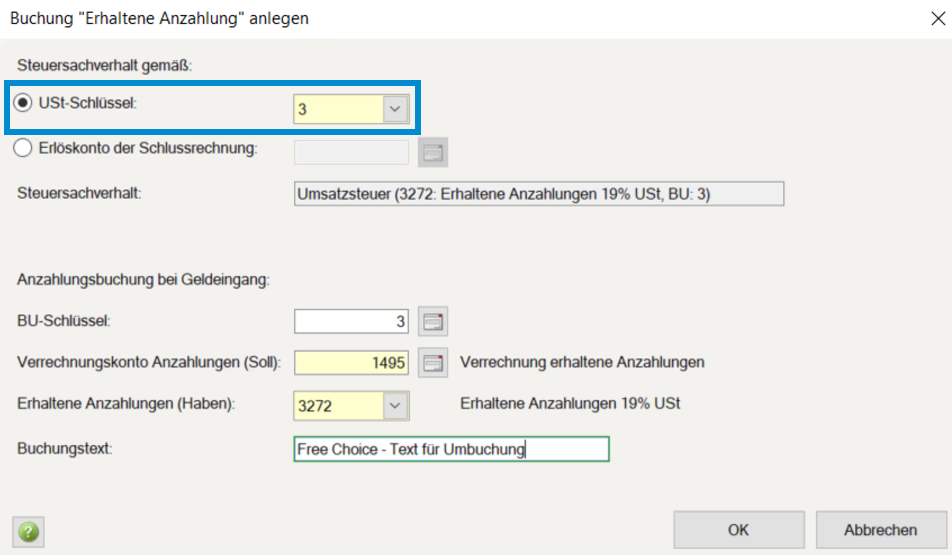This screenshot has height=555, width=952.
Task: Close the Buchung dialog with X
Action: 936,18
